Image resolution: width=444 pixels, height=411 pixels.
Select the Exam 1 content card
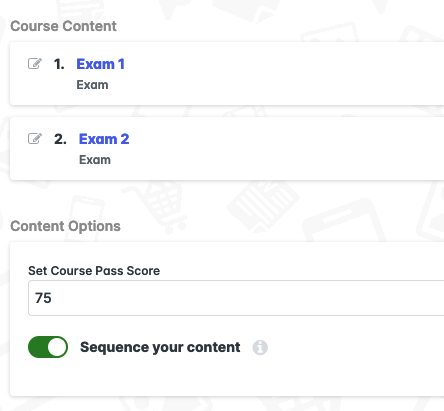(x=227, y=74)
